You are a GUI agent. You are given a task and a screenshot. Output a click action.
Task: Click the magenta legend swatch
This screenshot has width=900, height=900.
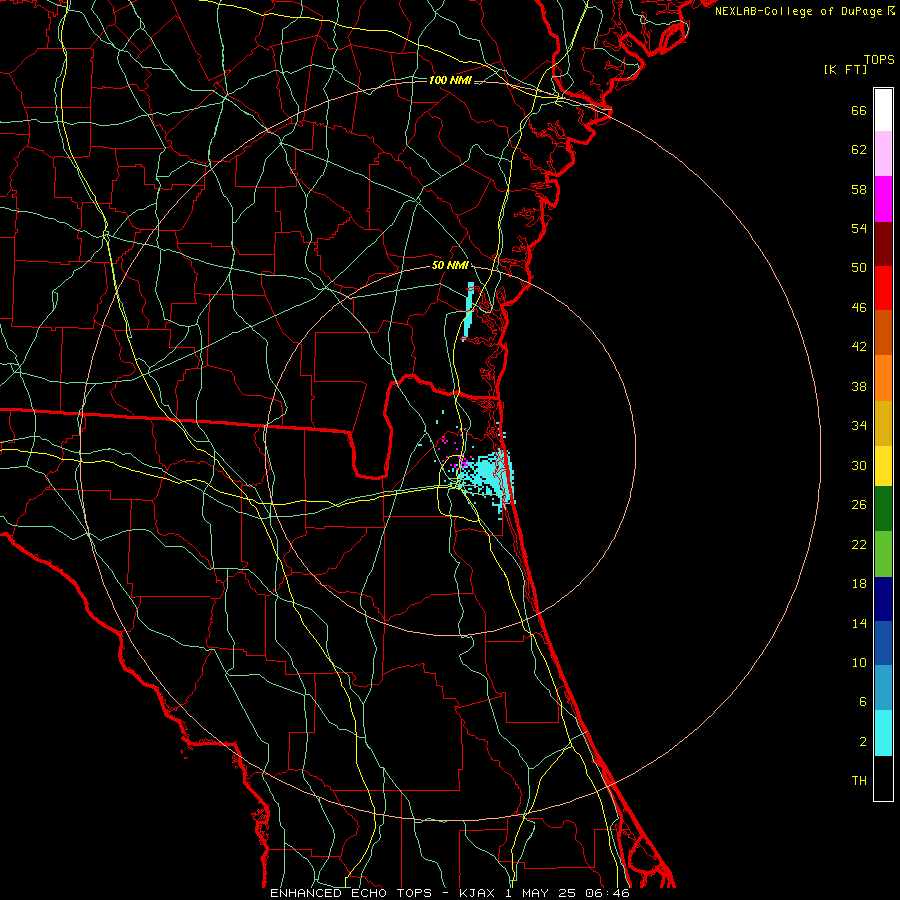(883, 199)
